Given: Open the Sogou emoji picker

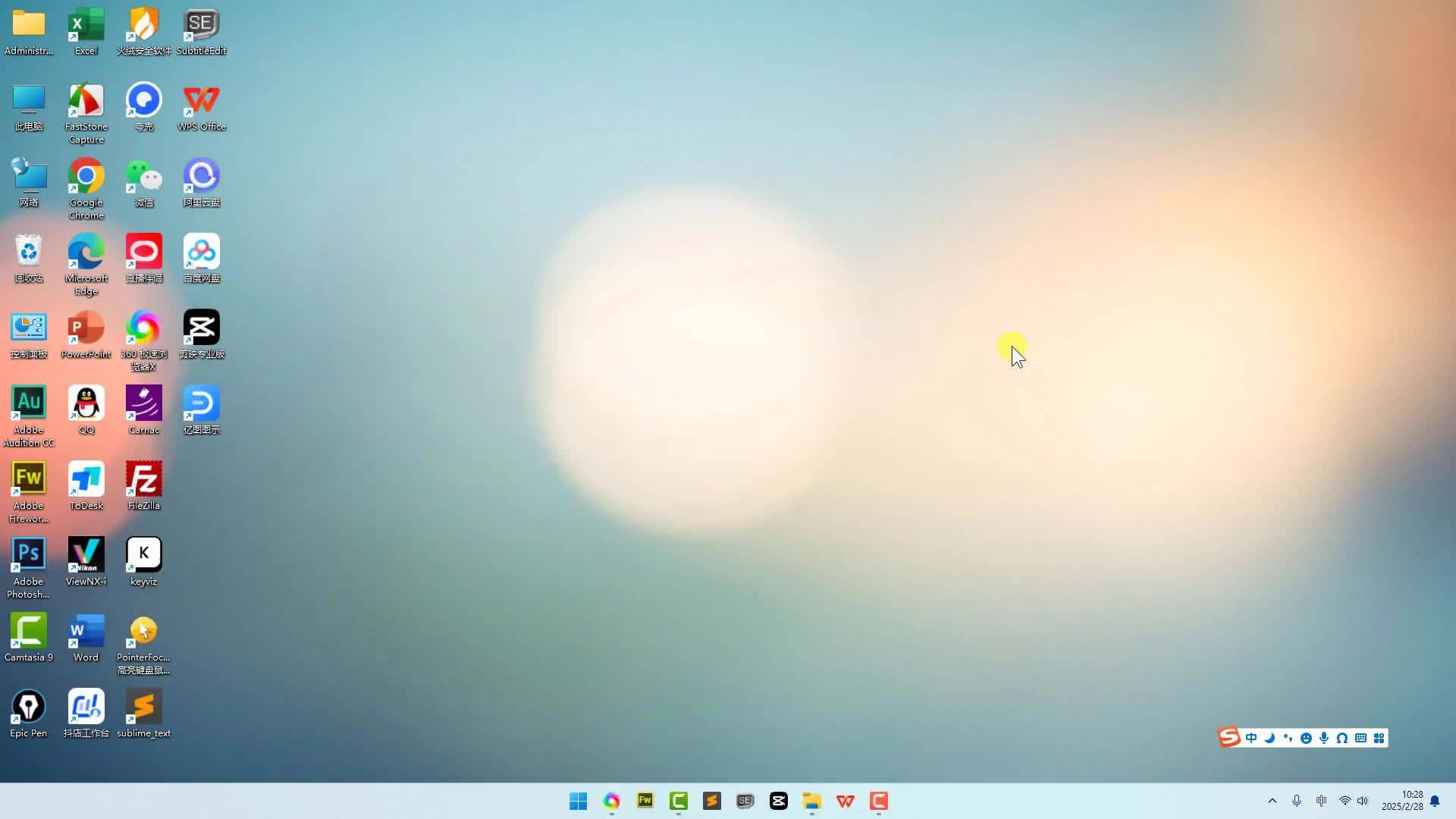Looking at the screenshot, I should [1306, 738].
